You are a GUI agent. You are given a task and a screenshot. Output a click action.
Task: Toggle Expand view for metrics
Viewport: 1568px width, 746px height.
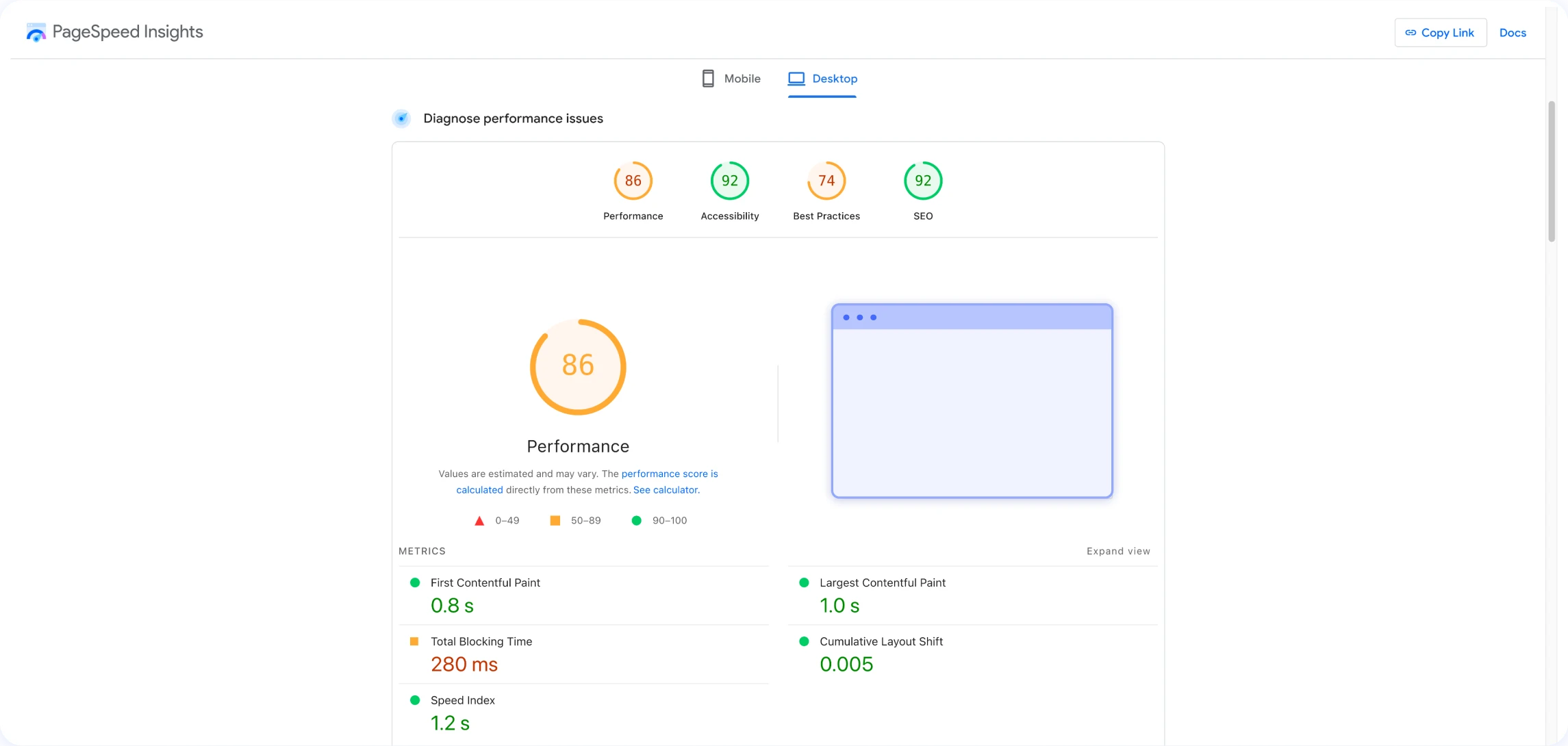1117,551
